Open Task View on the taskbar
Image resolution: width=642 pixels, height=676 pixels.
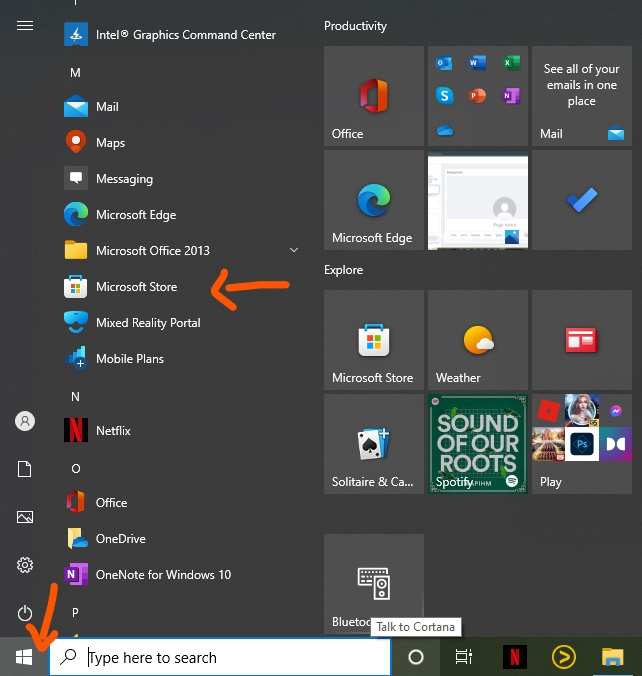click(464, 657)
